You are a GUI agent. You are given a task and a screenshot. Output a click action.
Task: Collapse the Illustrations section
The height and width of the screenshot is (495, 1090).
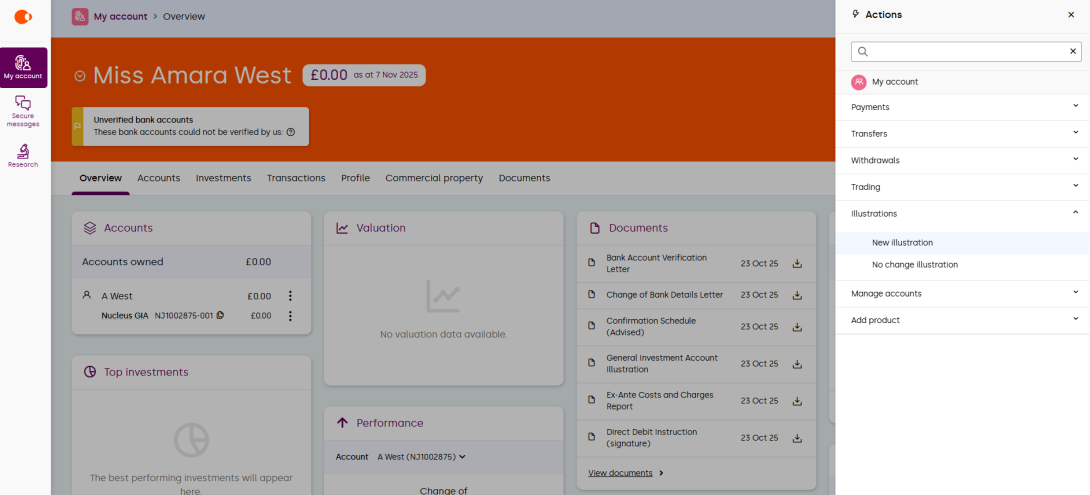point(1075,213)
